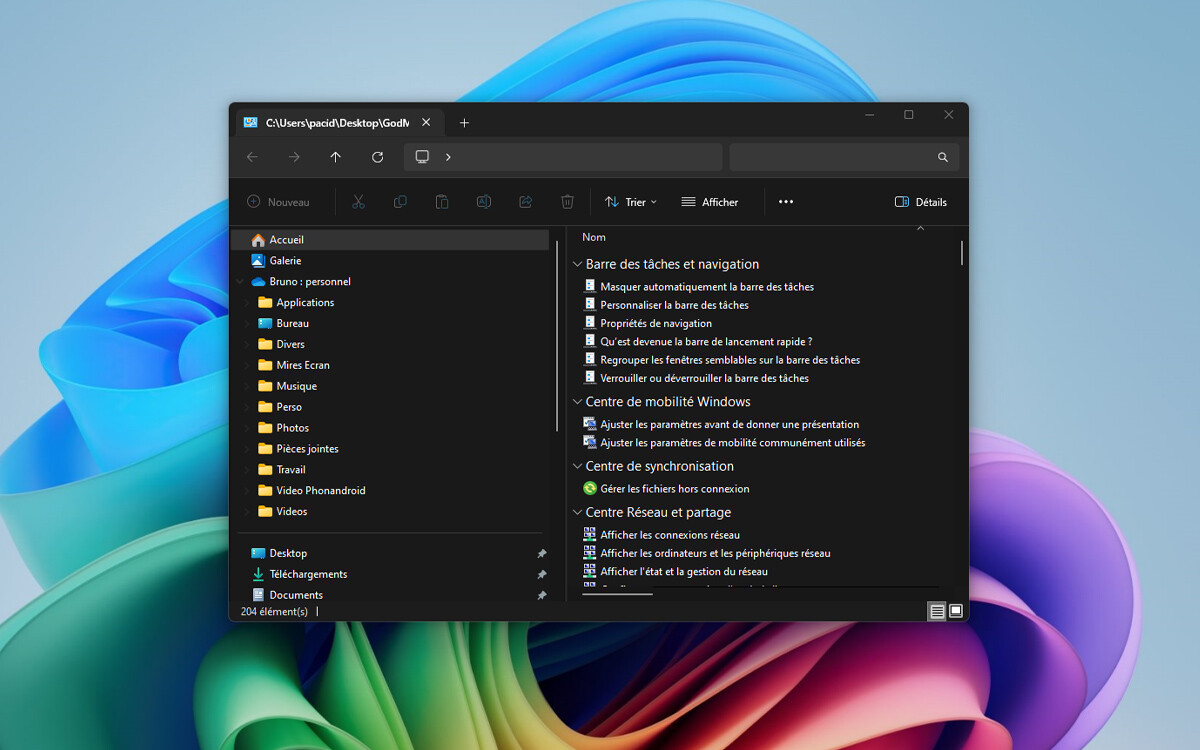Viewport: 1200px width, 750px height.
Task: Switch to details list view in status bar
Action: [937, 611]
